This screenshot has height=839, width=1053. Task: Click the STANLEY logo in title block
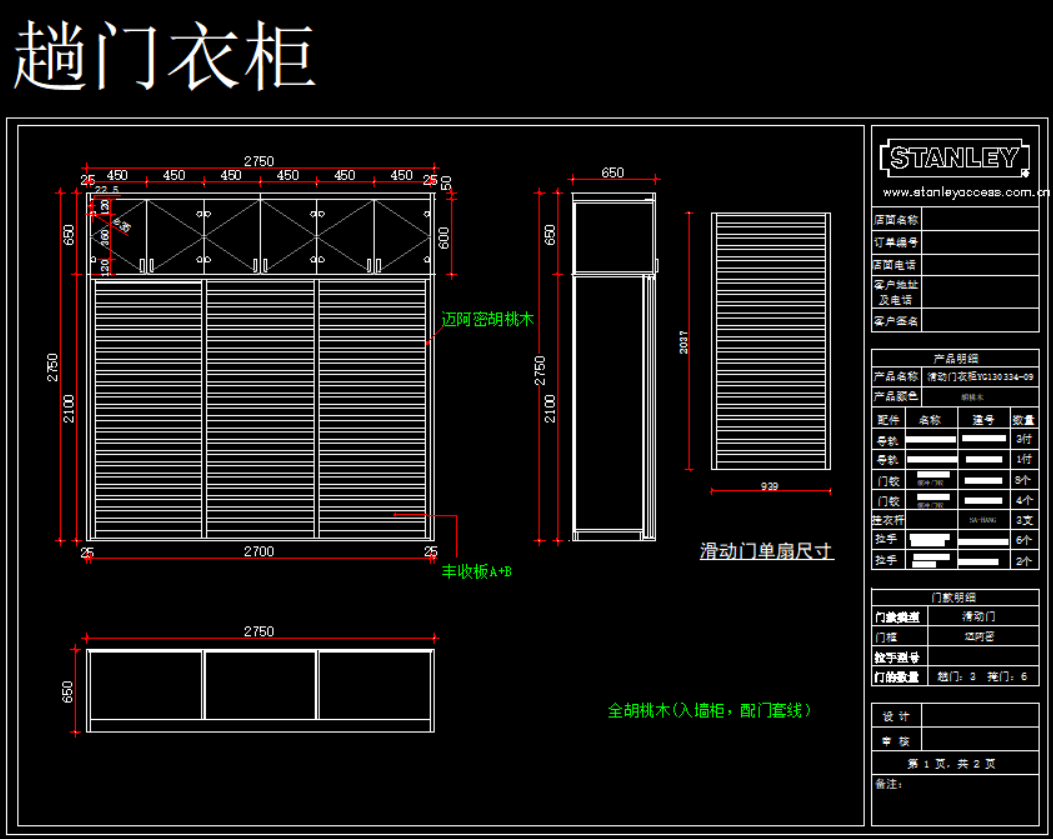tap(954, 157)
